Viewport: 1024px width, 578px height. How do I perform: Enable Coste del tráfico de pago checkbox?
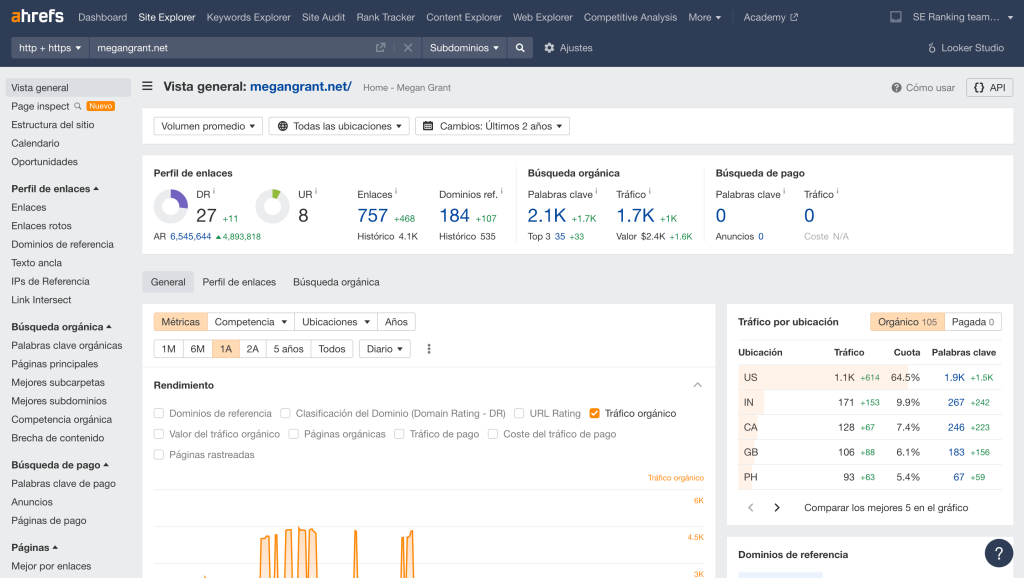pos(493,434)
